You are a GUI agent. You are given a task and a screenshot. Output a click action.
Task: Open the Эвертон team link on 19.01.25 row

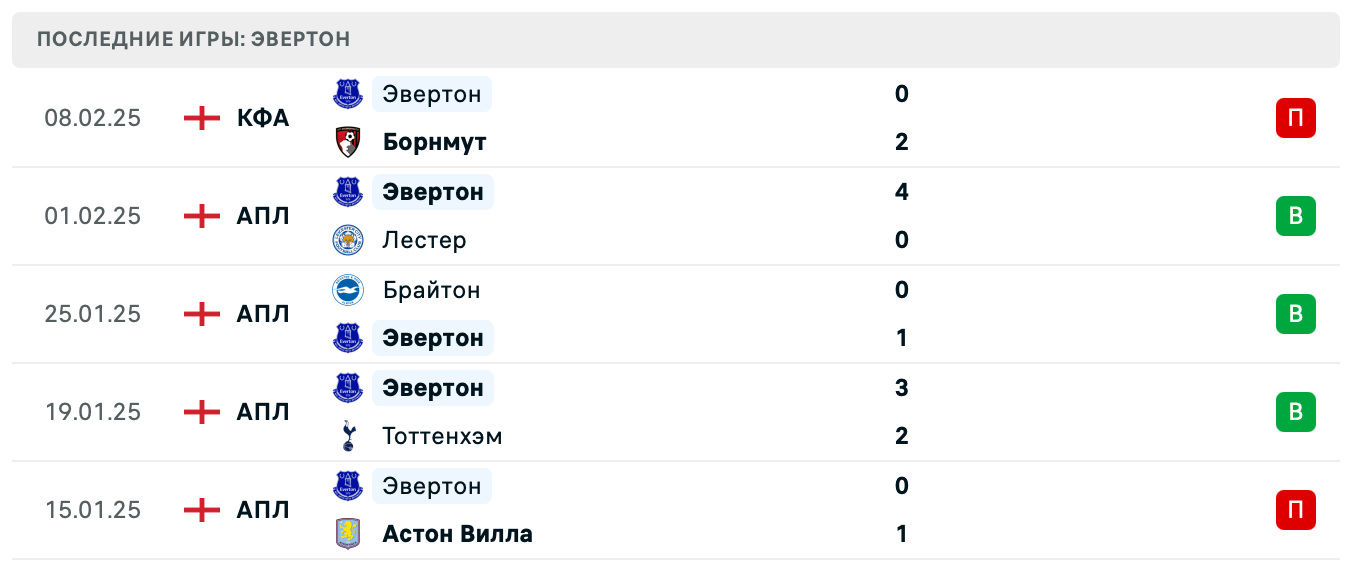tap(432, 387)
